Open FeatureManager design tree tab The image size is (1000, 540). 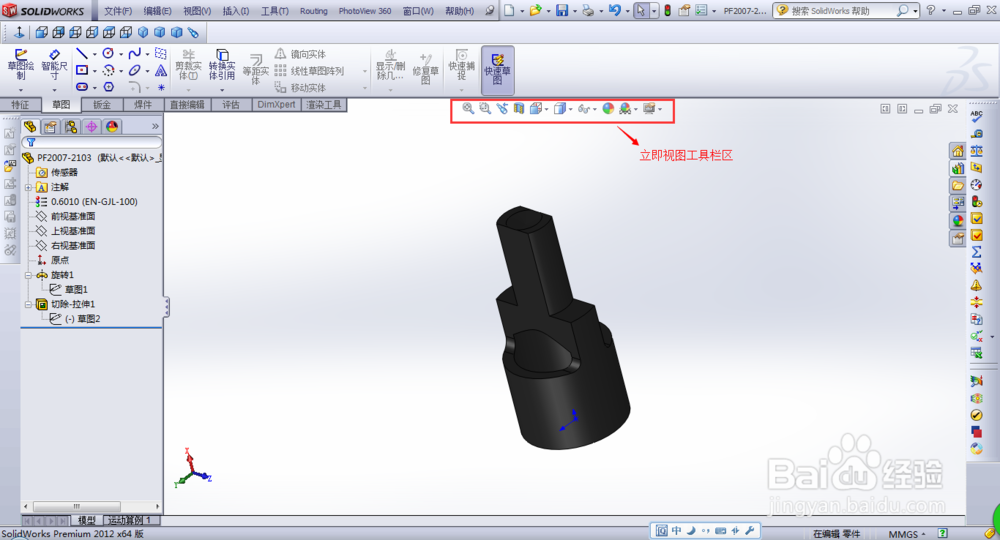pyautogui.click(x=30, y=126)
